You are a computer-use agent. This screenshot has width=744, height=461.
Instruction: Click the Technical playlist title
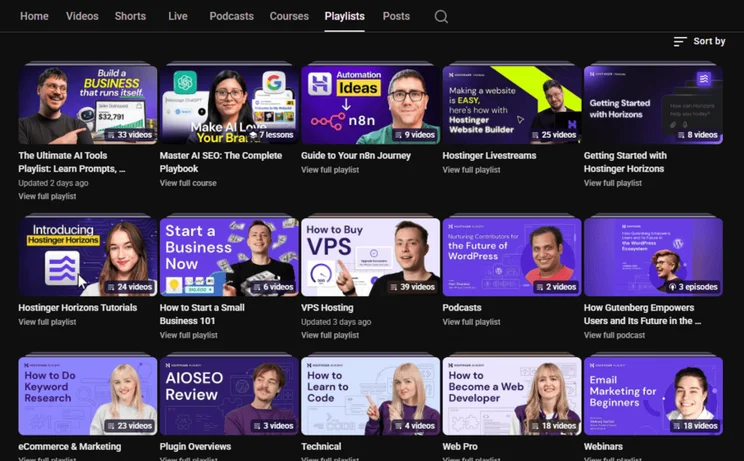point(321,447)
